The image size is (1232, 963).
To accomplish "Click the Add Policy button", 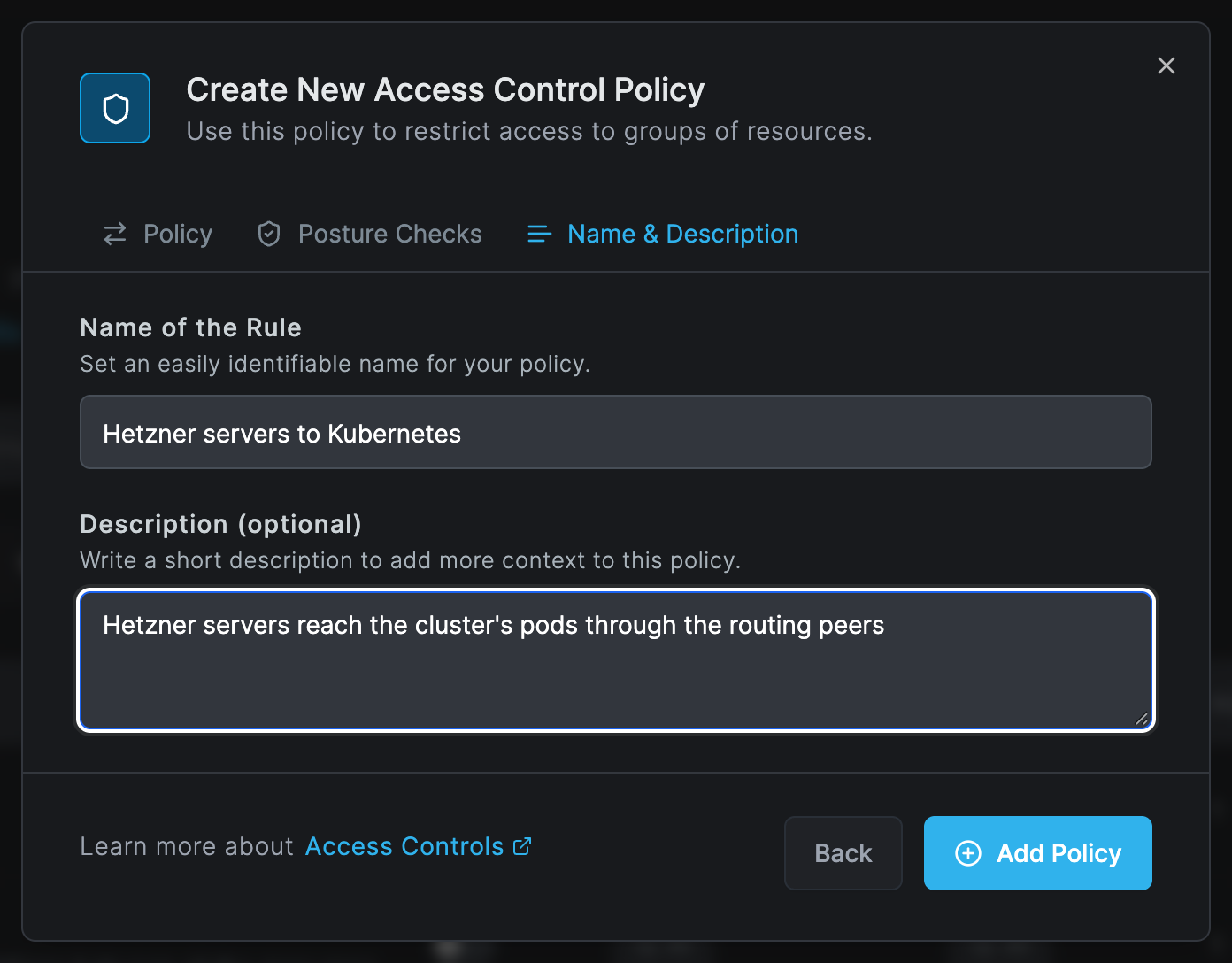I will tap(1038, 853).
